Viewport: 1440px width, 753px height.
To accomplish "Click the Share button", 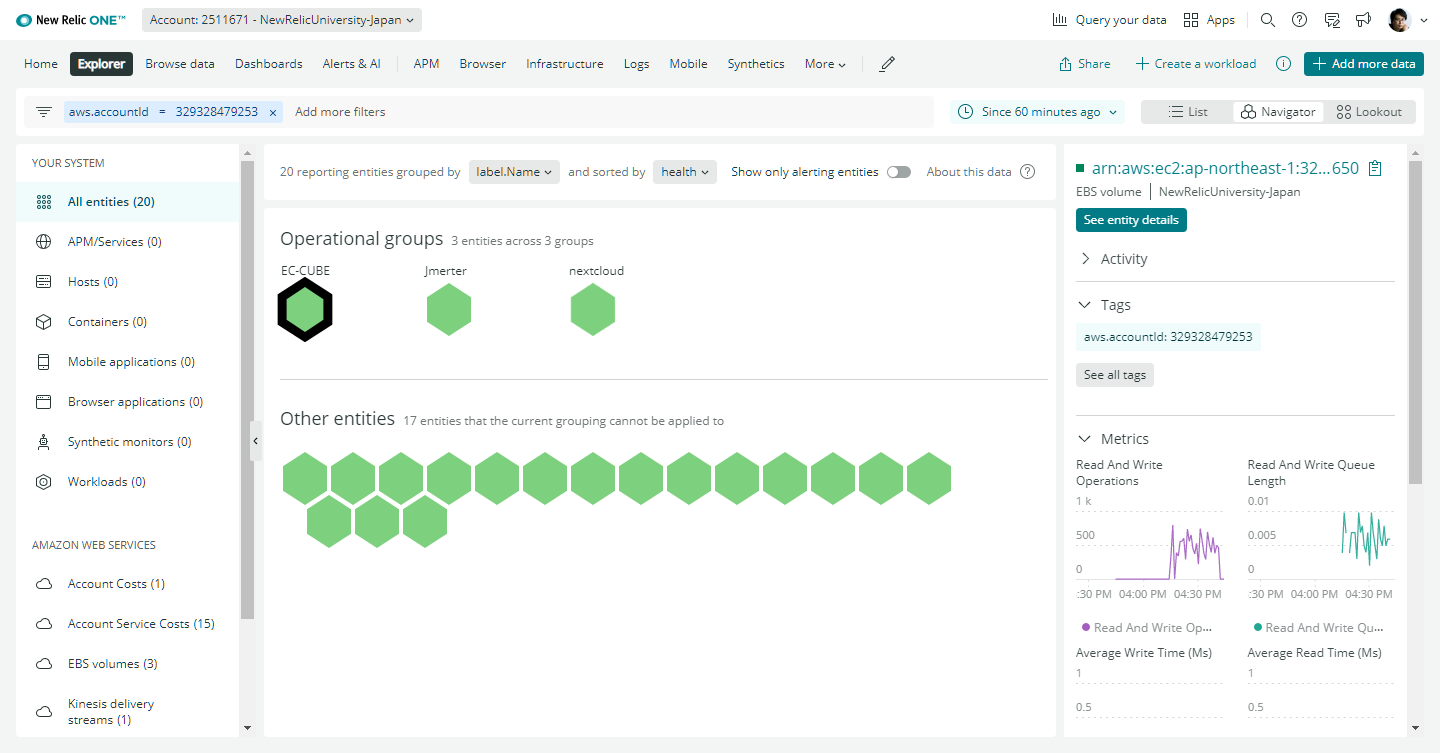I will pyautogui.click(x=1085, y=64).
